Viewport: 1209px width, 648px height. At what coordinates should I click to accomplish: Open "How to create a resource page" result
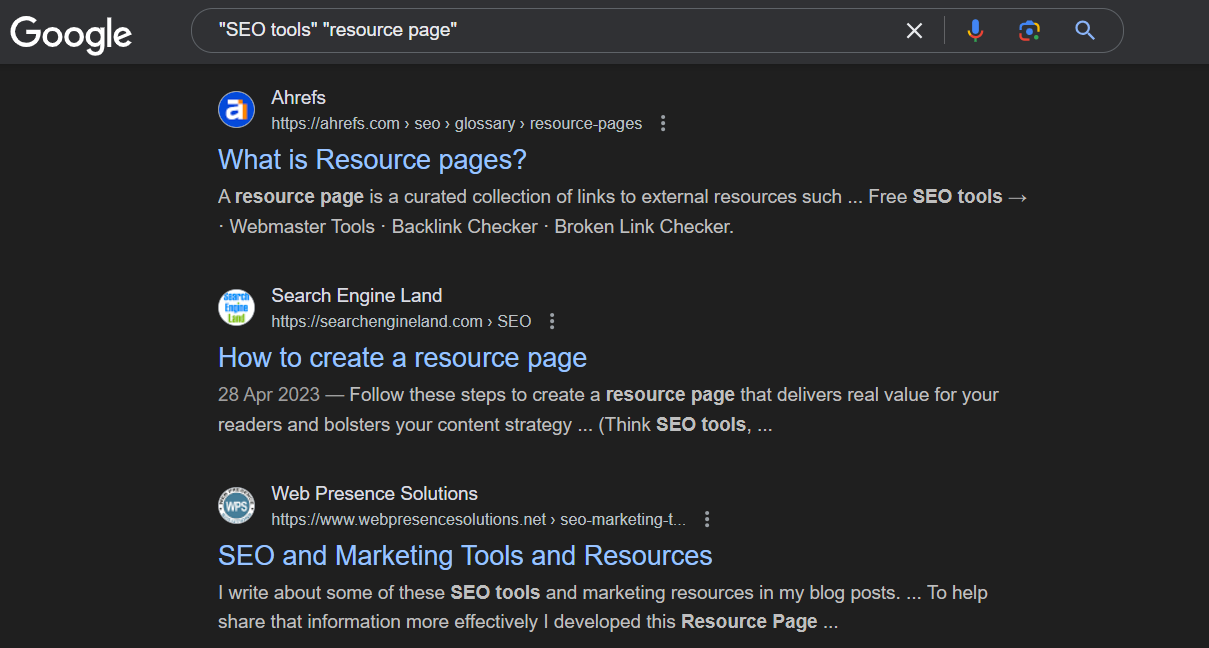tap(402, 358)
